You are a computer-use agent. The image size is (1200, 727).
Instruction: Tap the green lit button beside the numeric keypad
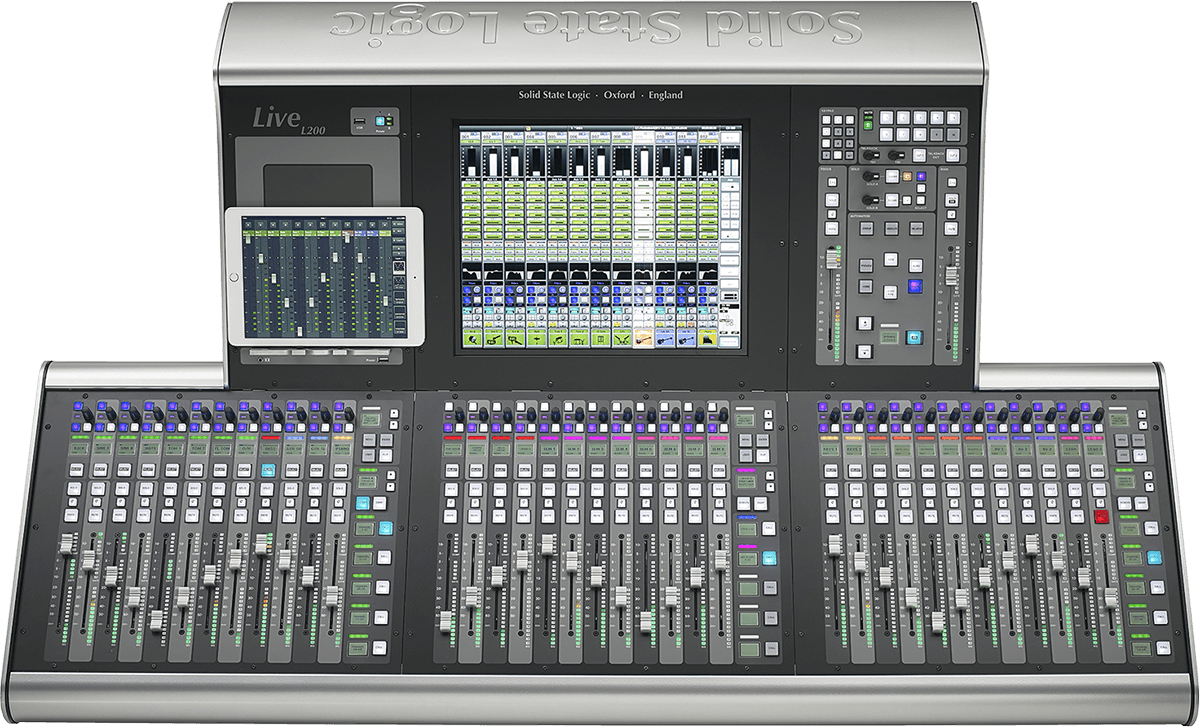868,126
